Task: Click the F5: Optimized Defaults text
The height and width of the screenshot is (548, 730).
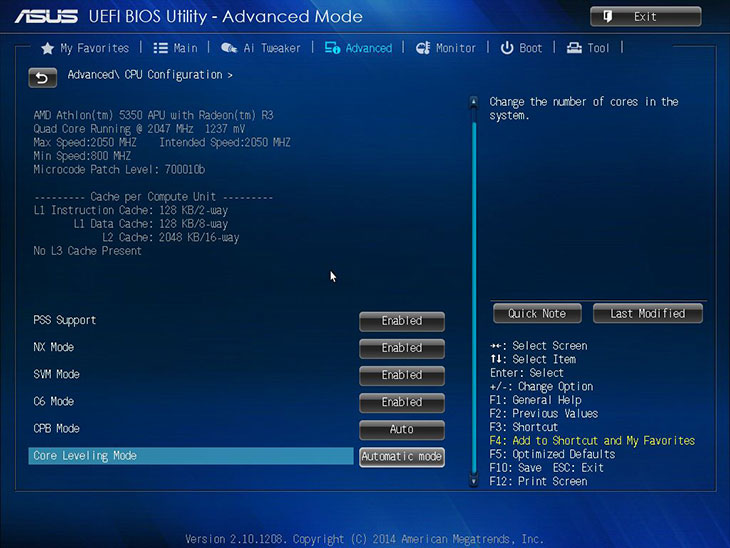Action: pos(552,454)
